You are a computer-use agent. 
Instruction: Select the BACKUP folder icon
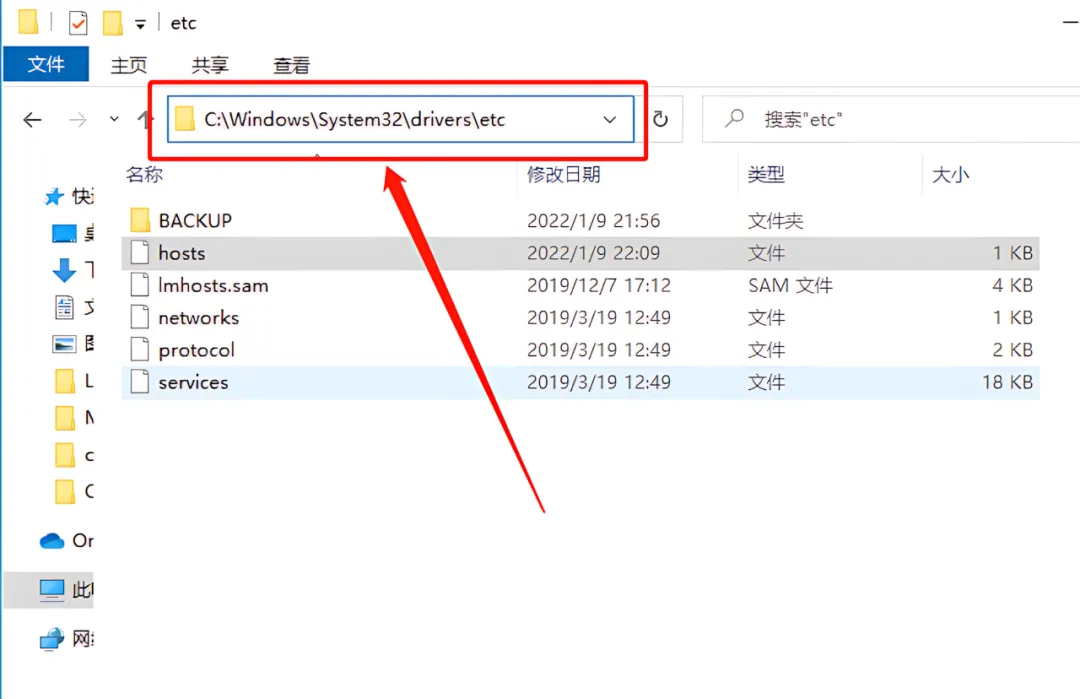(140, 220)
